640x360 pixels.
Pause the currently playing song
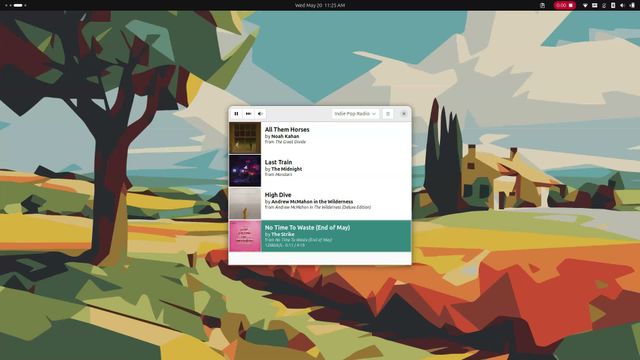pyautogui.click(x=236, y=114)
